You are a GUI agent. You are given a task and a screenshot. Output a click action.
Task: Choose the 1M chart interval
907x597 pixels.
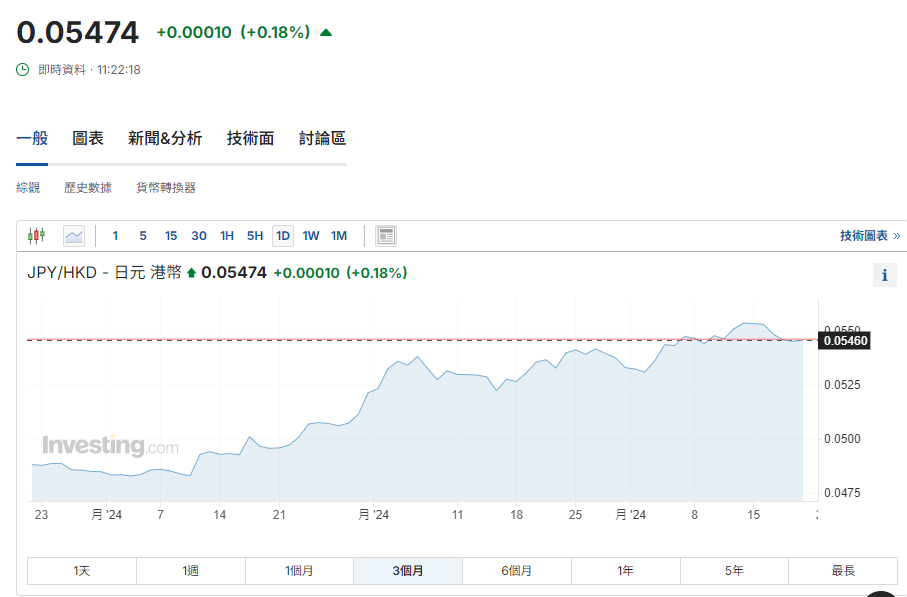pos(339,236)
